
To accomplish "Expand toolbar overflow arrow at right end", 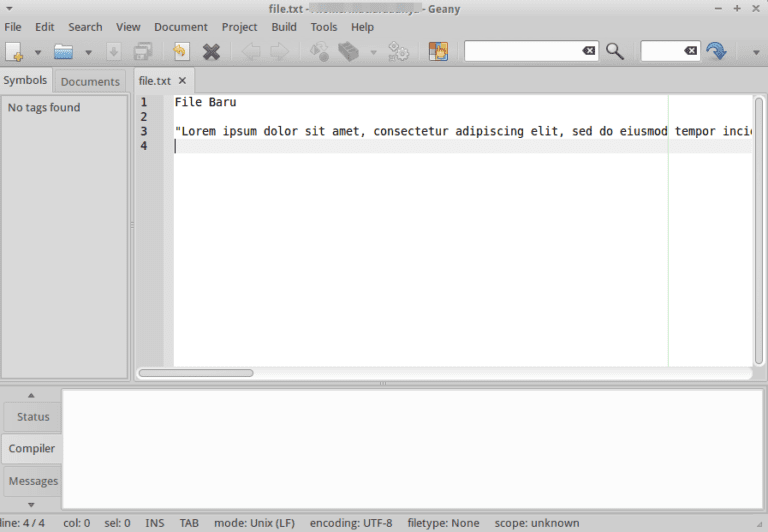I will [x=756, y=52].
